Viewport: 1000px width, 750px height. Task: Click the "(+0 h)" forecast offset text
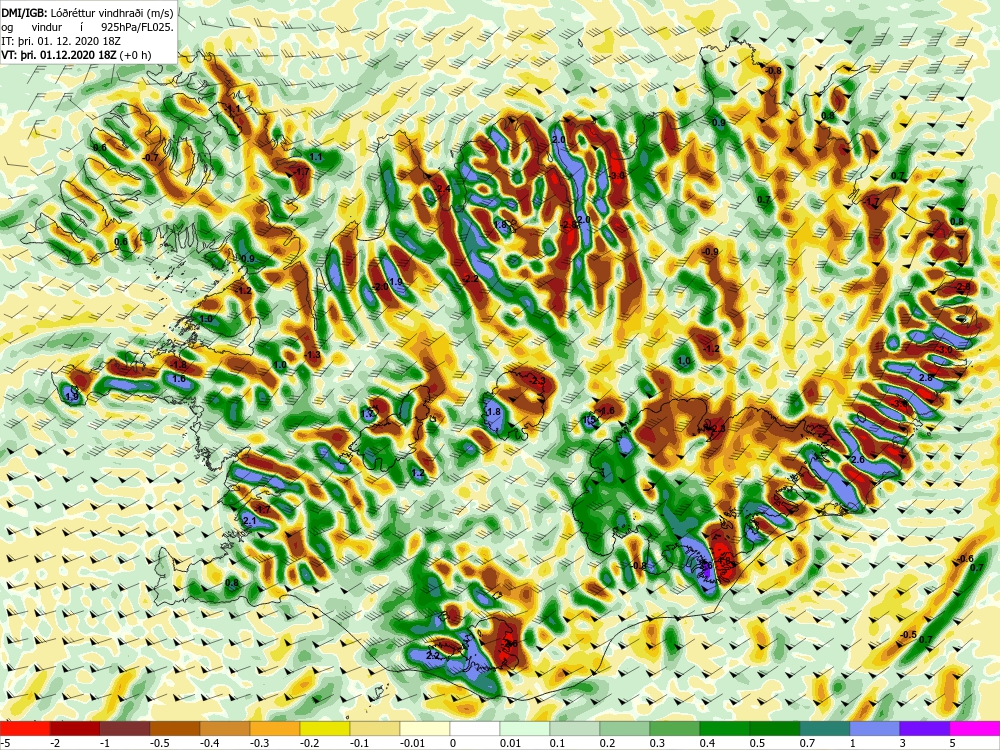(x=136, y=55)
